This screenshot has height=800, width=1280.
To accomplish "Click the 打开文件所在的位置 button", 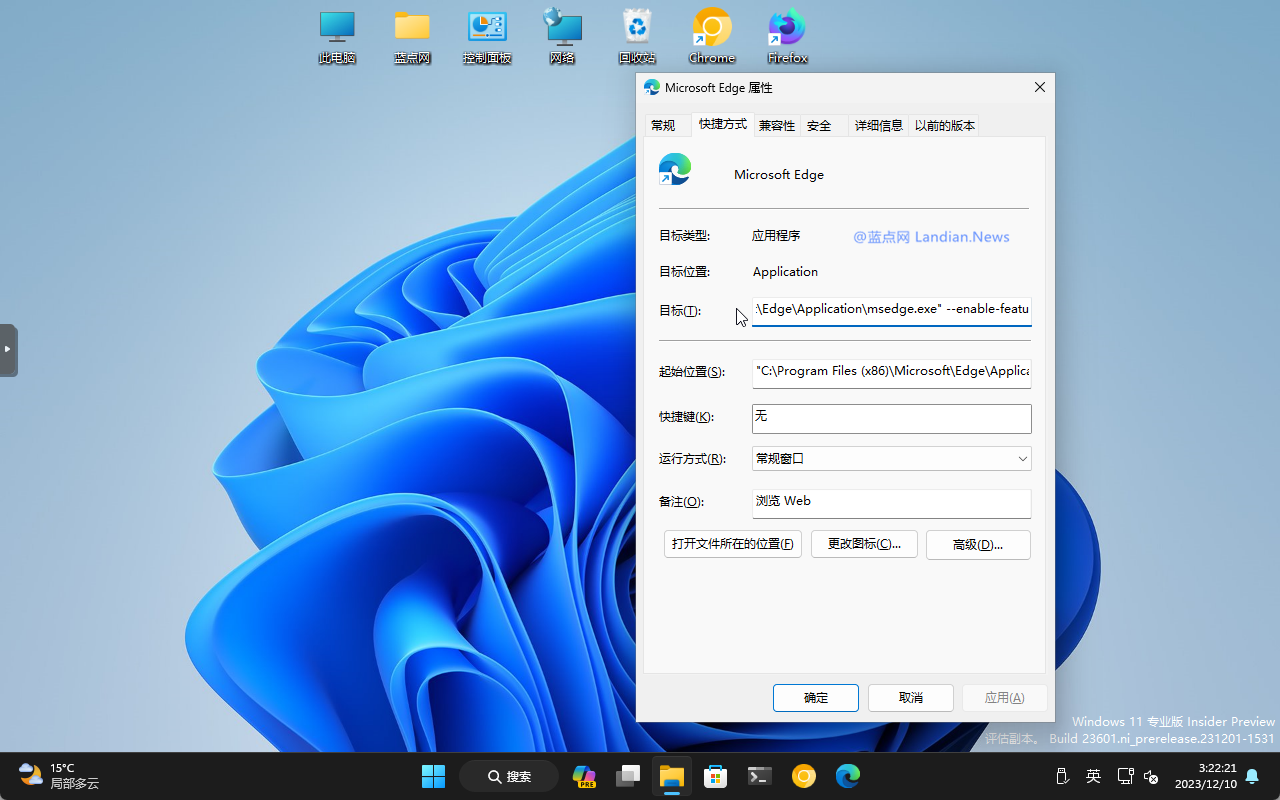I will click(x=733, y=544).
